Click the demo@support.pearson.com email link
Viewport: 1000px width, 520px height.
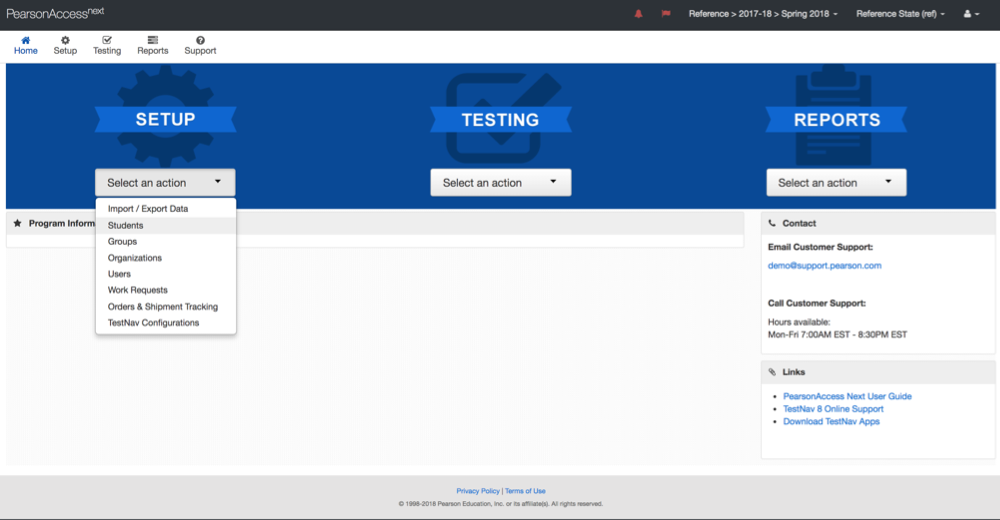coord(824,266)
